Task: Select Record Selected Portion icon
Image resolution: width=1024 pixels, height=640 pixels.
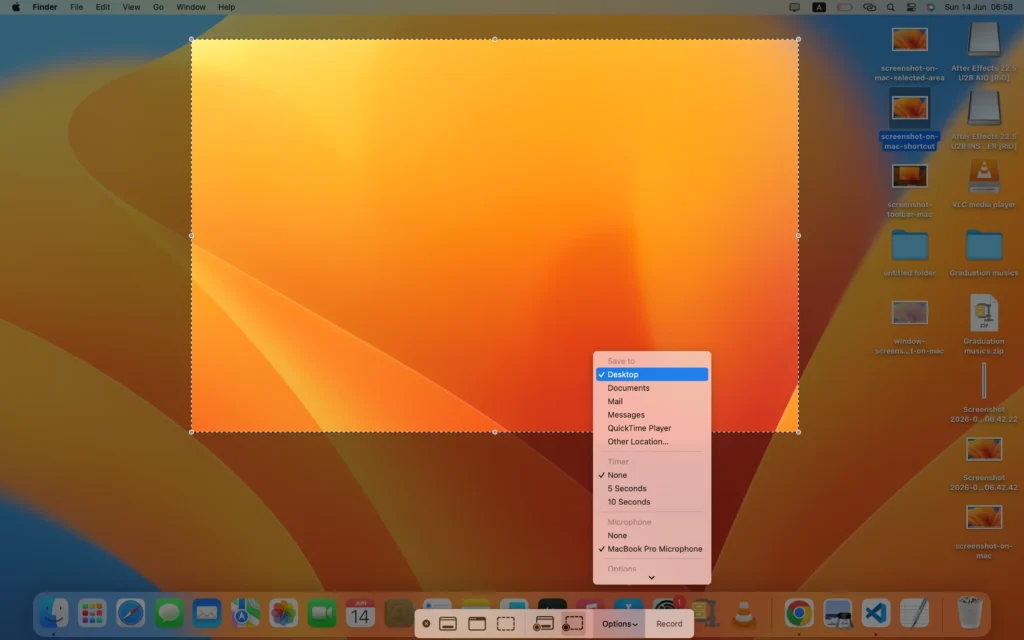Action: (573, 624)
